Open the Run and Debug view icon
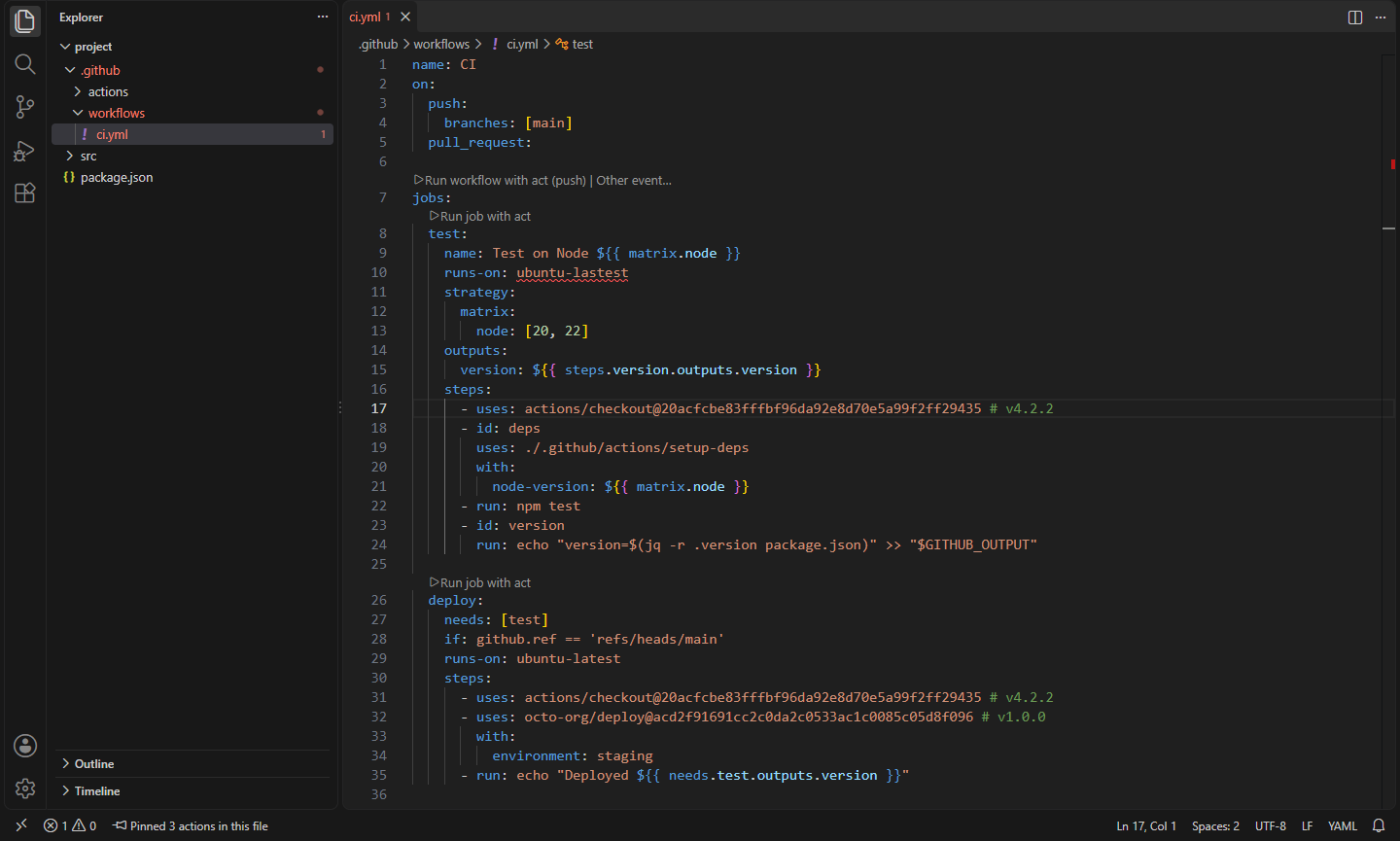Screen dimensions: 1400x841 (25, 151)
